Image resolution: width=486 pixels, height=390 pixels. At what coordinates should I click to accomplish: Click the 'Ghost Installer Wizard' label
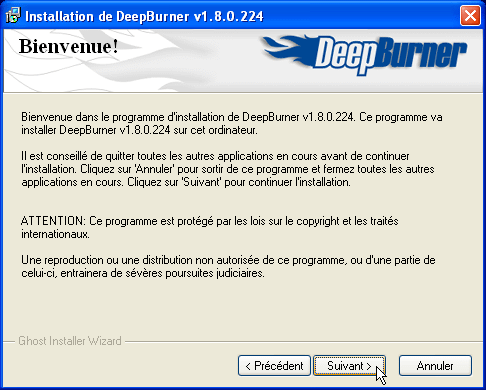point(70,341)
